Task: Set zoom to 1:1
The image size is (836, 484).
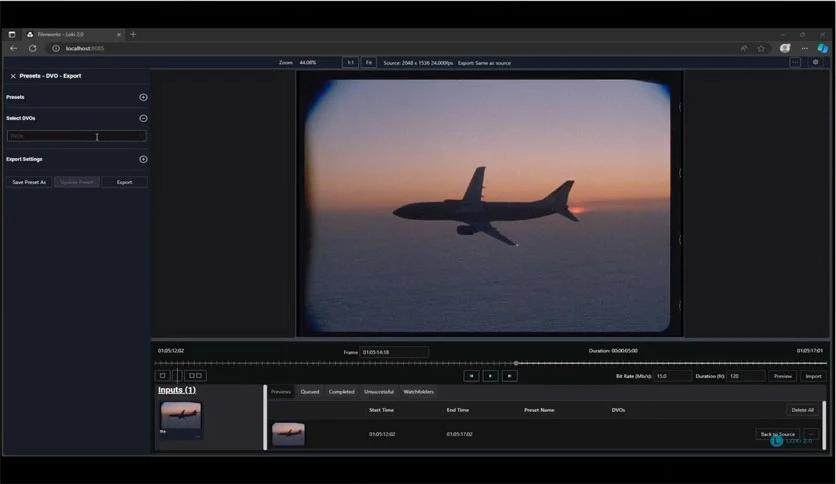Action: [350, 62]
